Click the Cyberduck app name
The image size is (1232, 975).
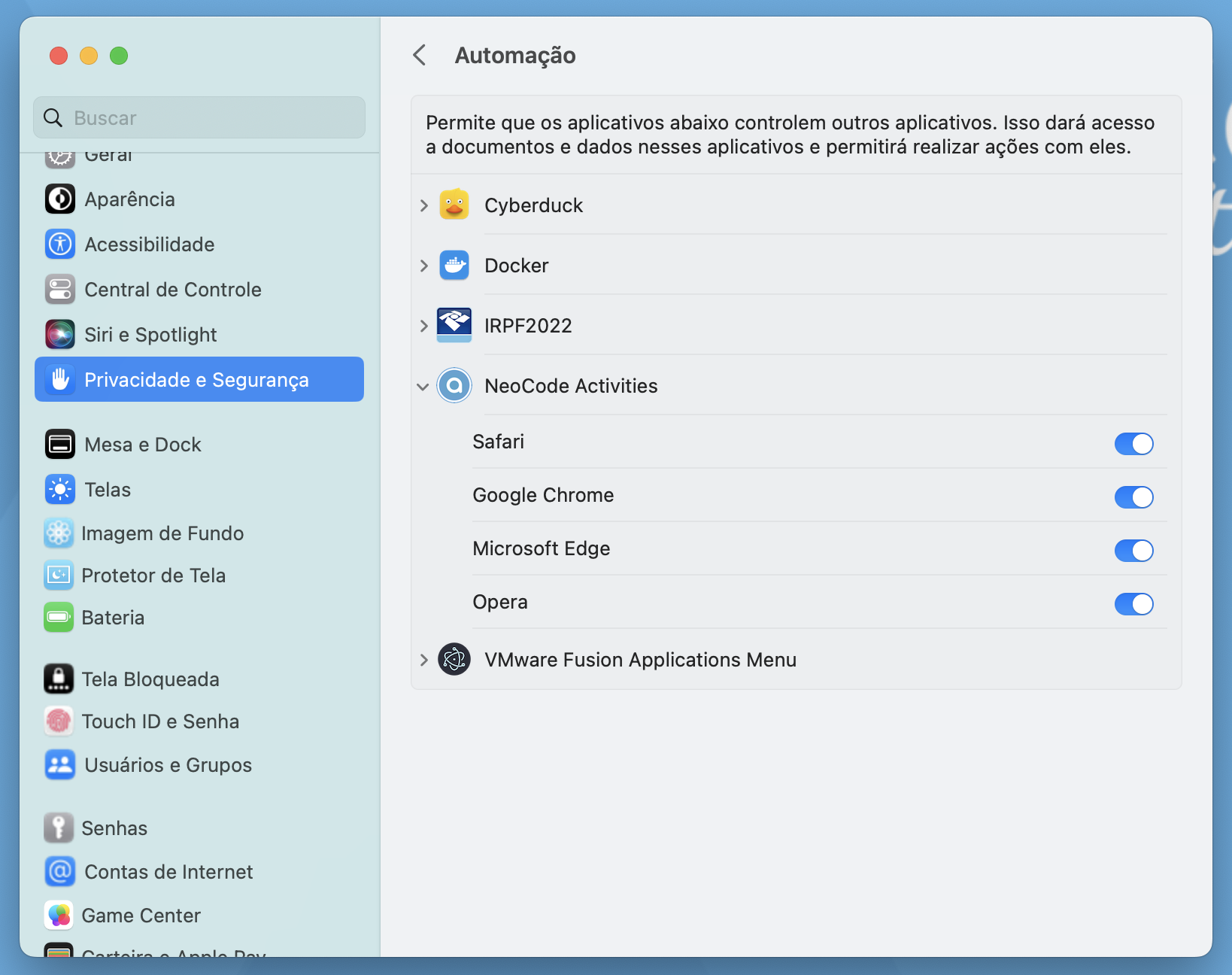point(533,205)
